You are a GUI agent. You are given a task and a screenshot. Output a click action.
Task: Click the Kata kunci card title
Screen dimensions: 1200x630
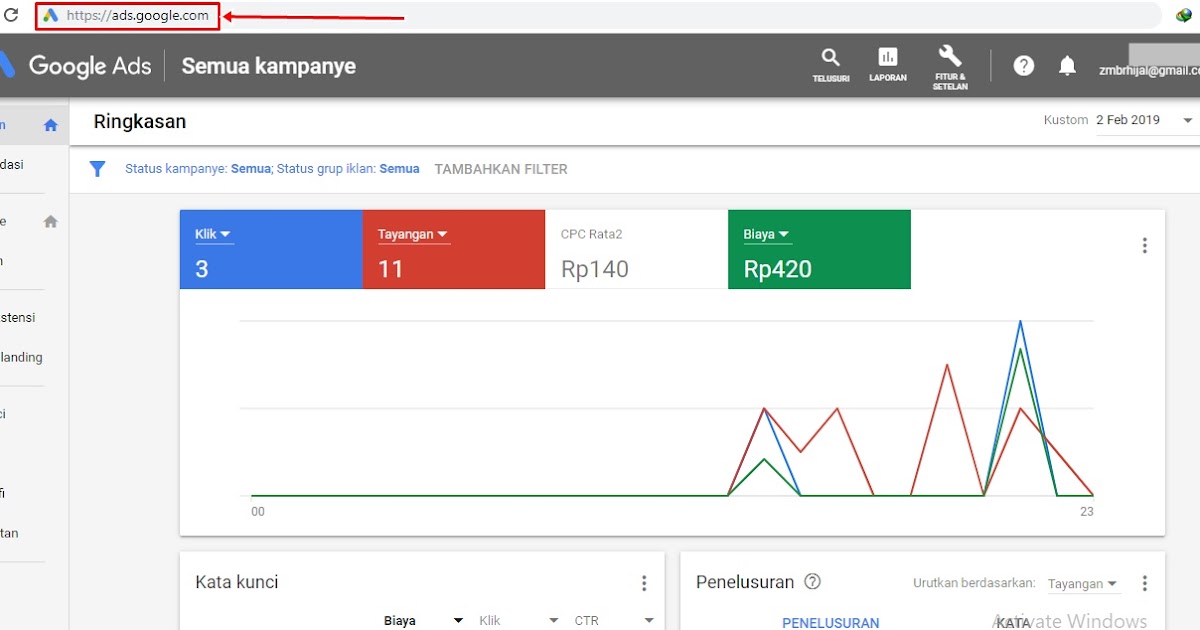tap(237, 582)
